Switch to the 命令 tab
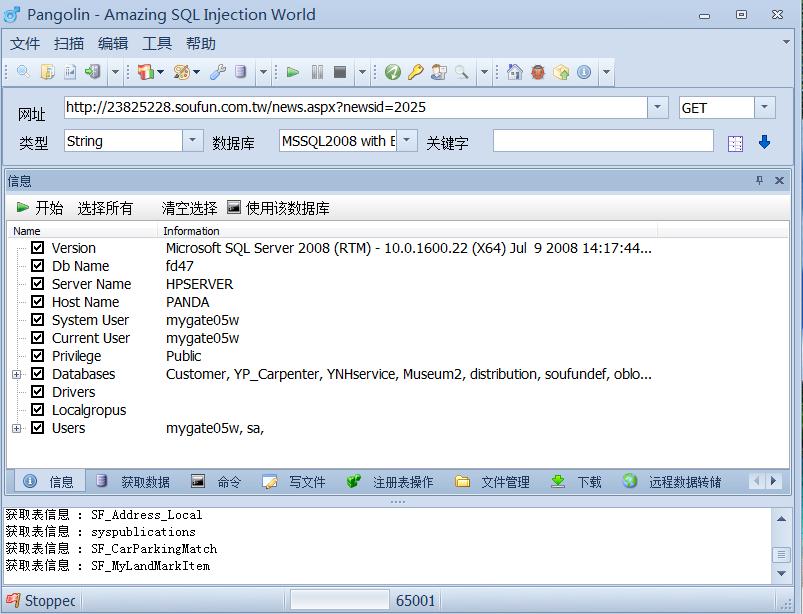The image size is (803, 614). [216, 481]
